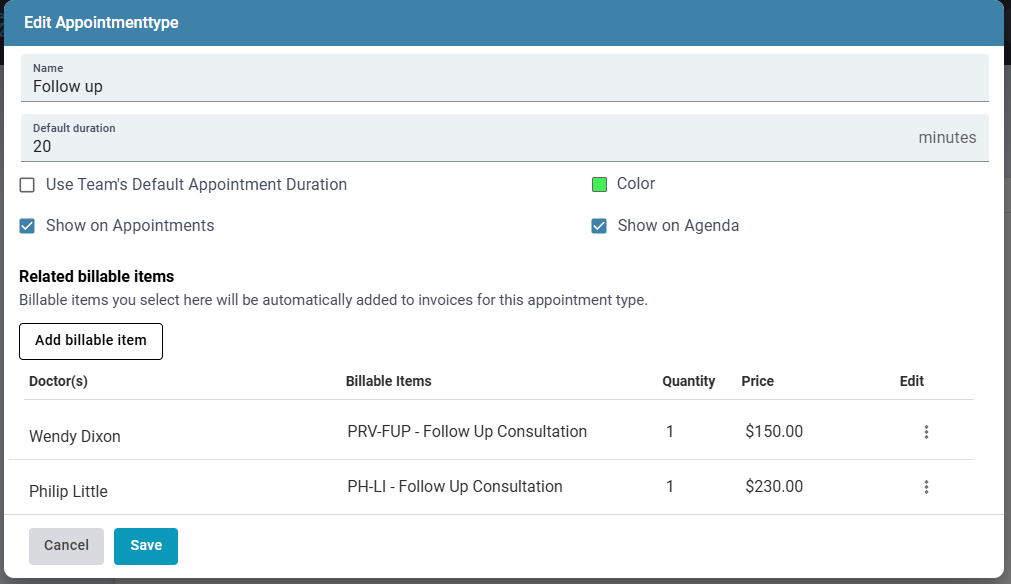
Task: Click PH-LI - Follow Up Consultation item
Action: click(455, 487)
